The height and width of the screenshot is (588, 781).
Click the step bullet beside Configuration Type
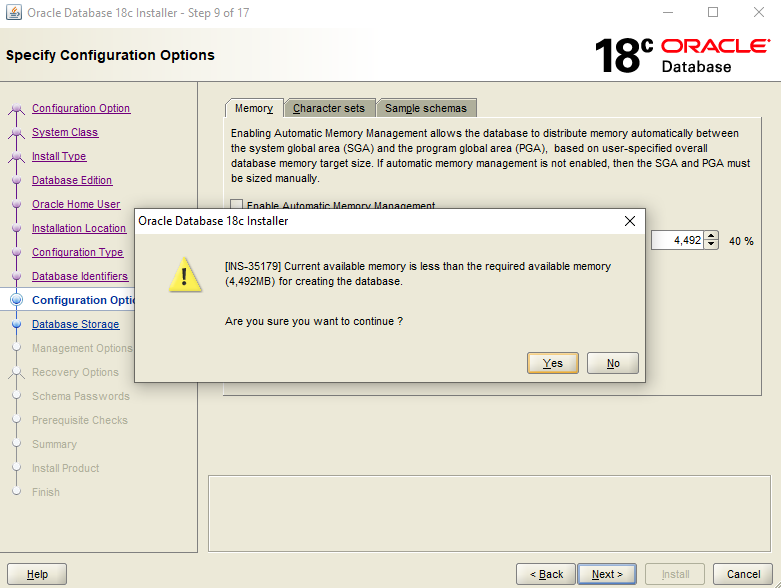click(16, 252)
